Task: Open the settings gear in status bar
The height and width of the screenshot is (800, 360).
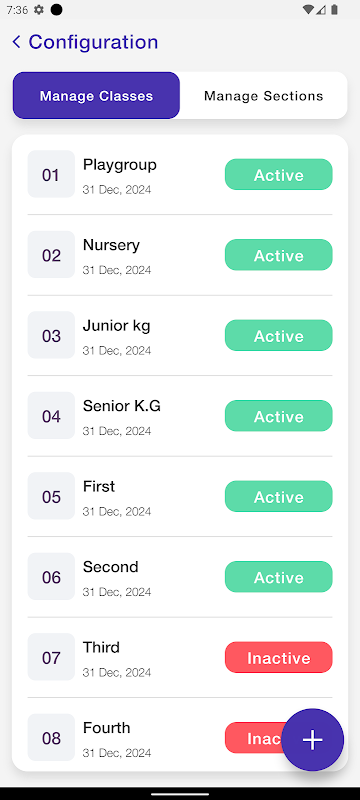Action: [39, 10]
